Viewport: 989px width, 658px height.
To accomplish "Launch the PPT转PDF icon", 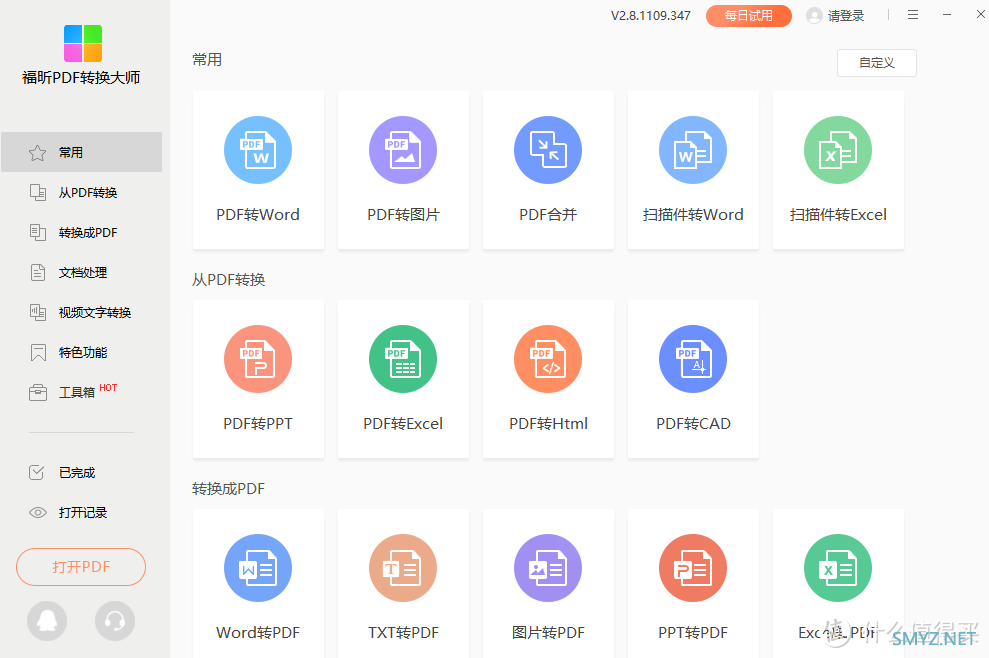I will point(693,568).
